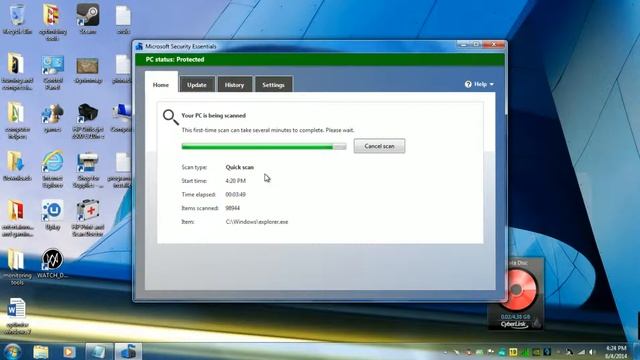Cancel the running quick scan
The height and width of the screenshot is (360, 640).
(379, 146)
